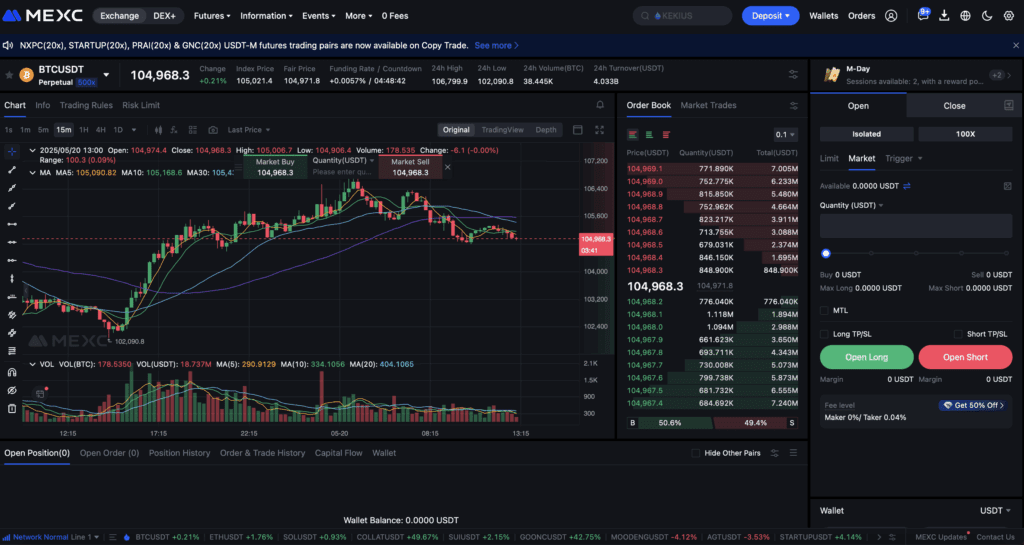Click the Deposit button
This screenshot has width=1024, height=545.
click(x=771, y=16)
